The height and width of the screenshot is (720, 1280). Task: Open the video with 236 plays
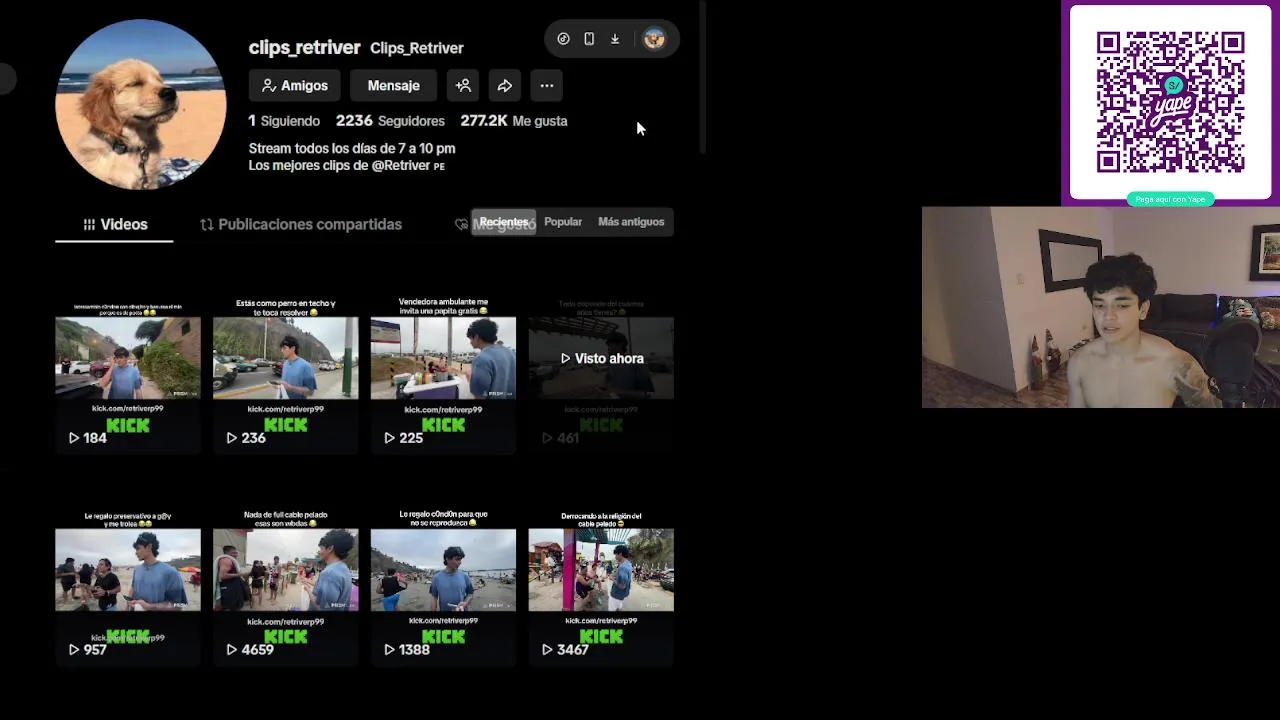pyautogui.click(x=286, y=359)
